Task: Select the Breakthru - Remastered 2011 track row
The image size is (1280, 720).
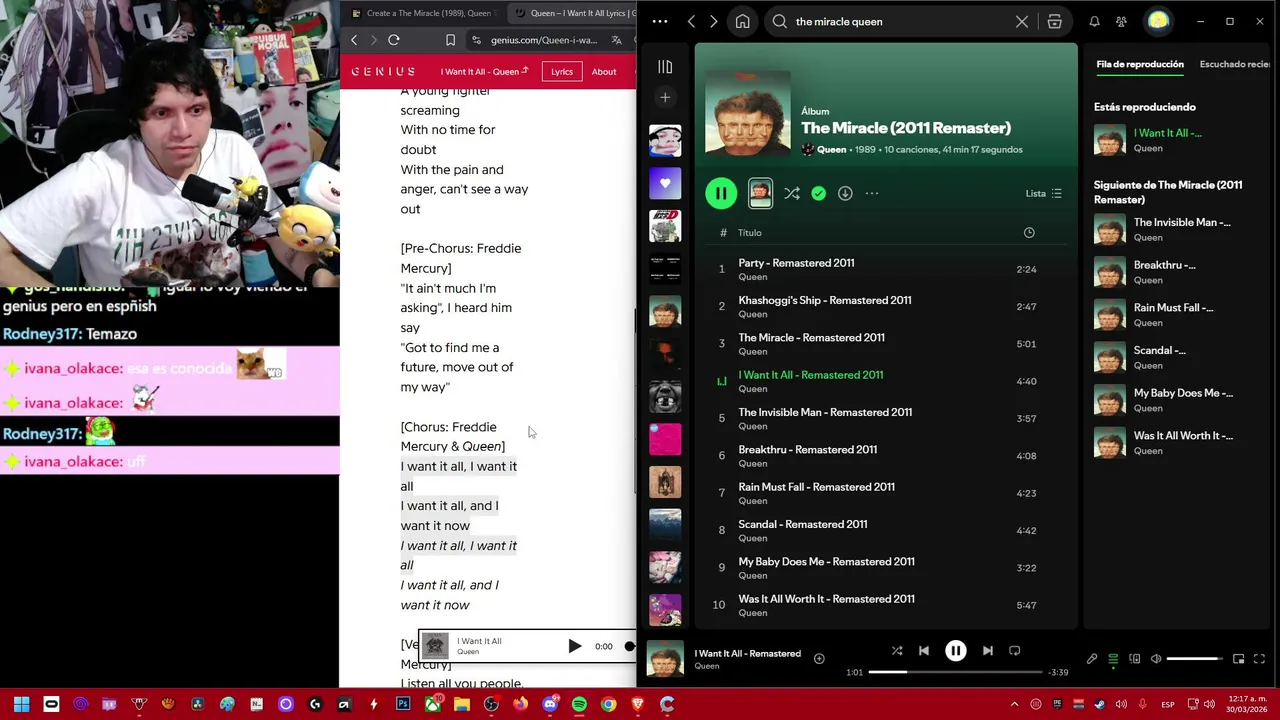Action: [x=887, y=456]
